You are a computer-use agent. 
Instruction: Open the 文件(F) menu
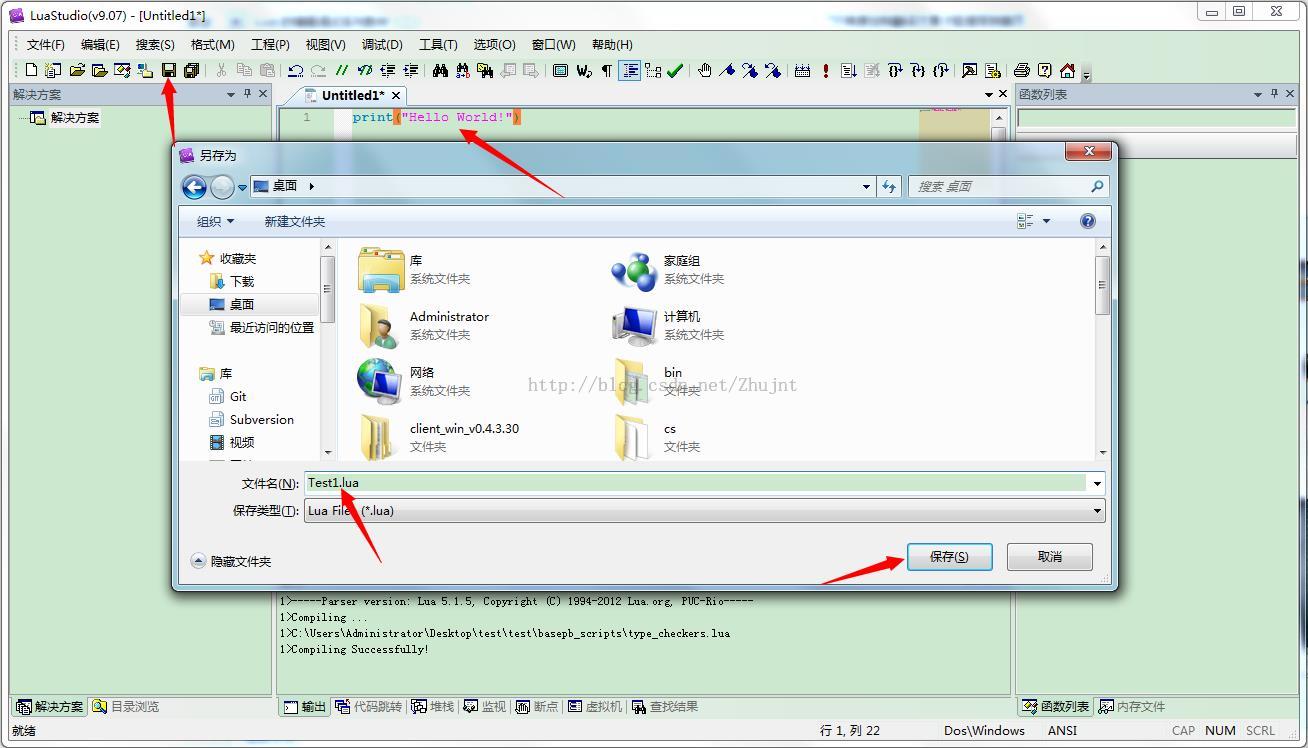point(45,44)
